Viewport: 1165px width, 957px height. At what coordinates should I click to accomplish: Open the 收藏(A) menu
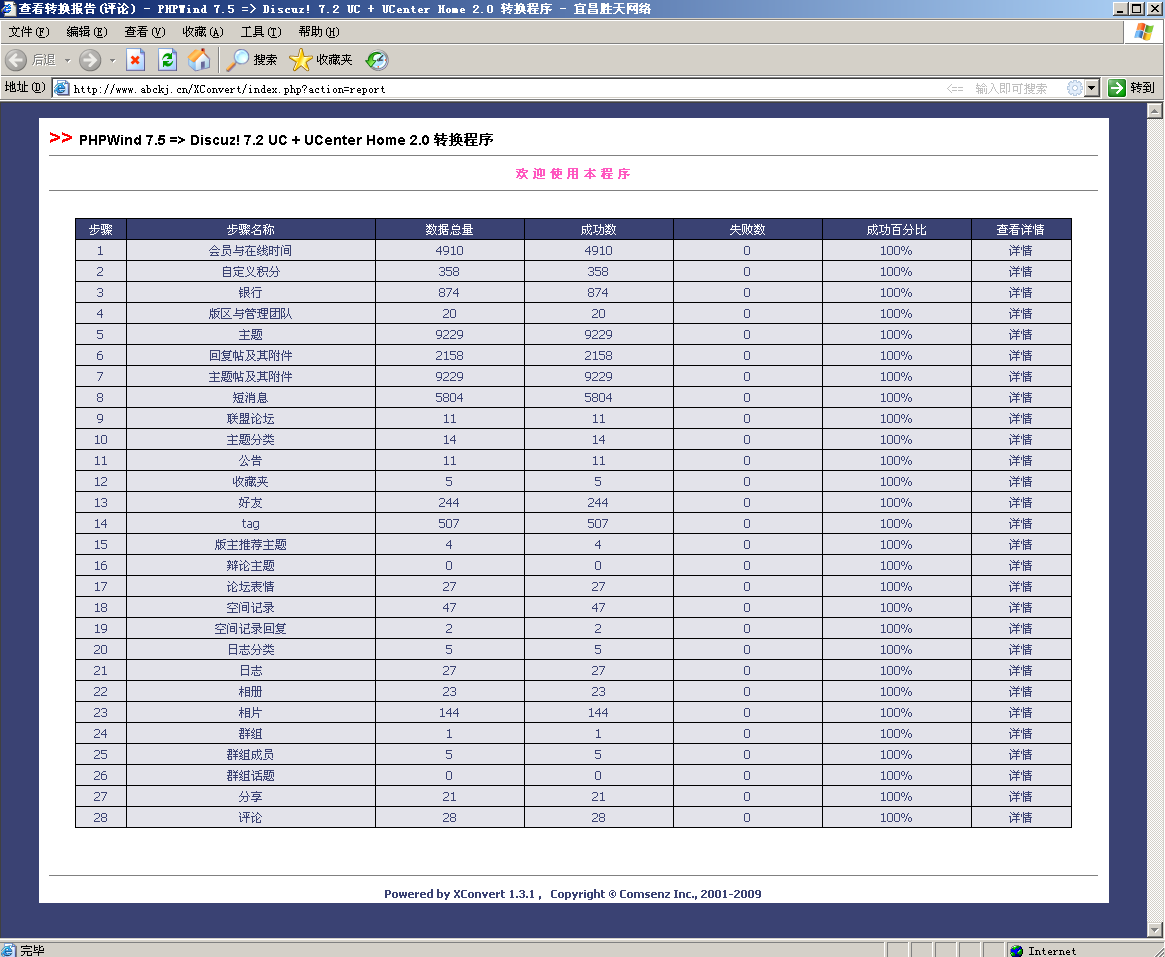click(203, 32)
